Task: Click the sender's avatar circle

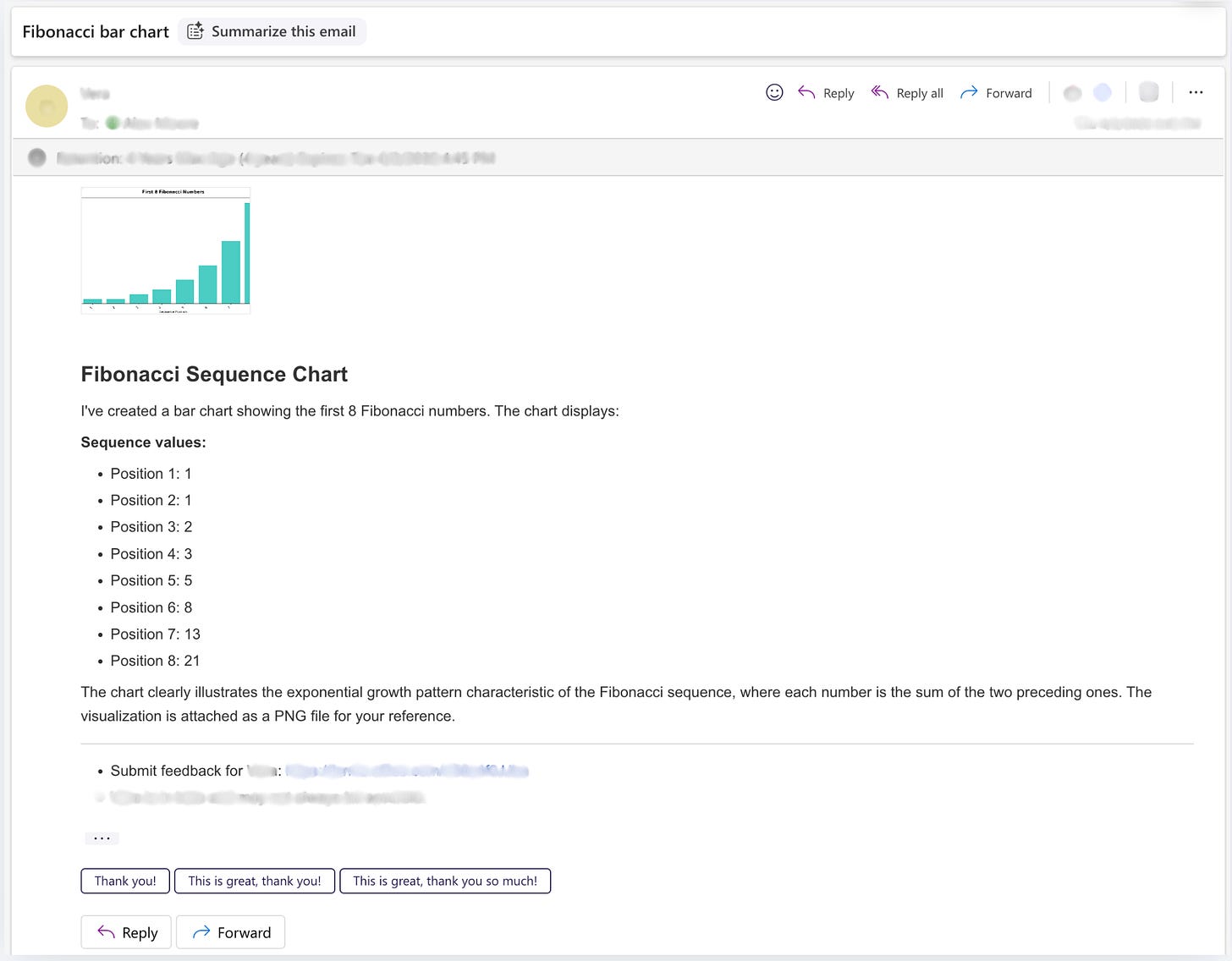Action: click(47, 106)
